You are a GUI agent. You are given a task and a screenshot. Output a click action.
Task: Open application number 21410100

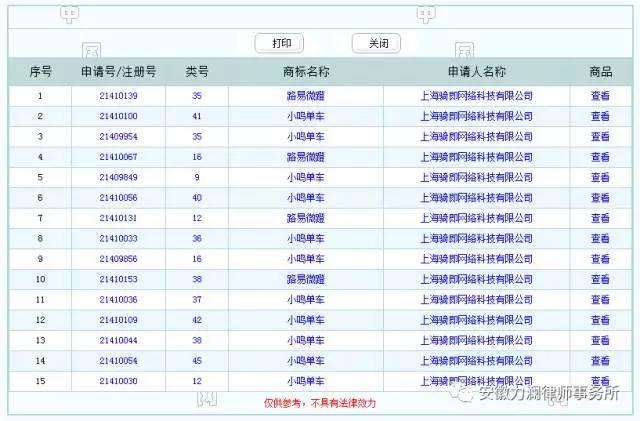click(x=118, y=116)
